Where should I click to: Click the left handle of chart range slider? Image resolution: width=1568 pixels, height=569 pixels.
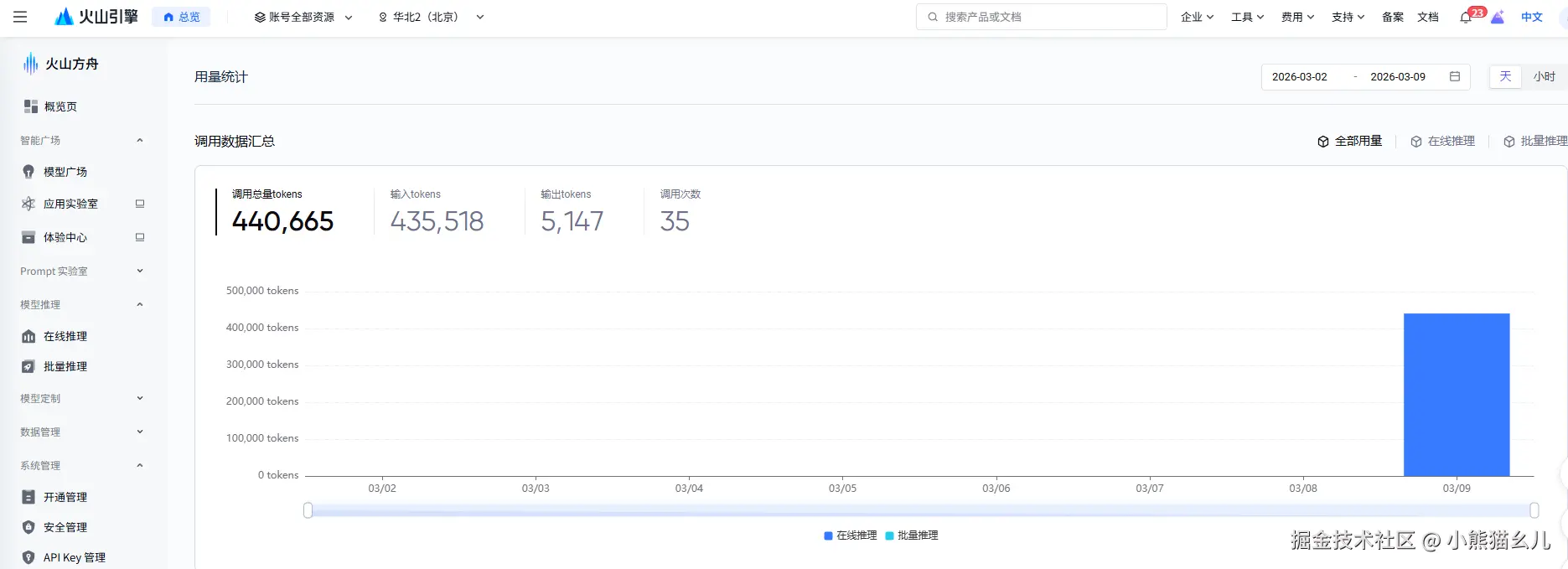[308, 510]
